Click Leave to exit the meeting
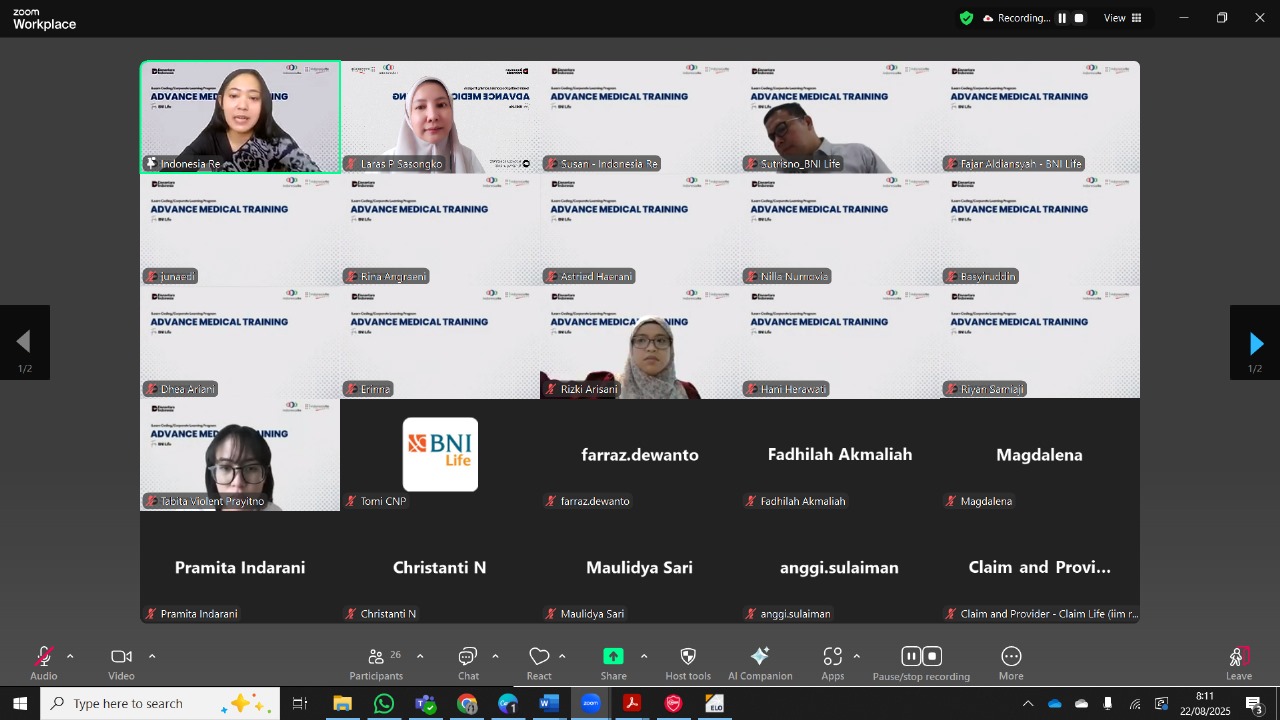The width and height of the screenshot is (1280, 720). click(1239, 662)
